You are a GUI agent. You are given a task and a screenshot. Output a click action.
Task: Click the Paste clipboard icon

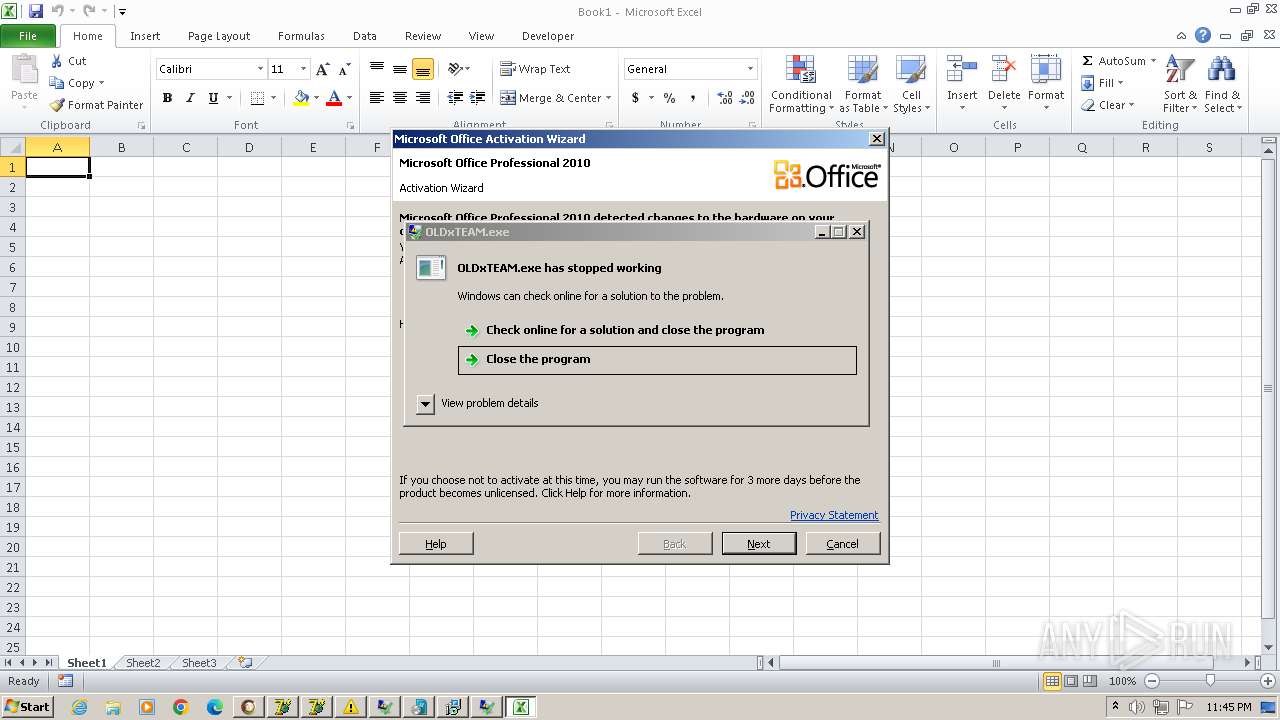pos(24,72)
